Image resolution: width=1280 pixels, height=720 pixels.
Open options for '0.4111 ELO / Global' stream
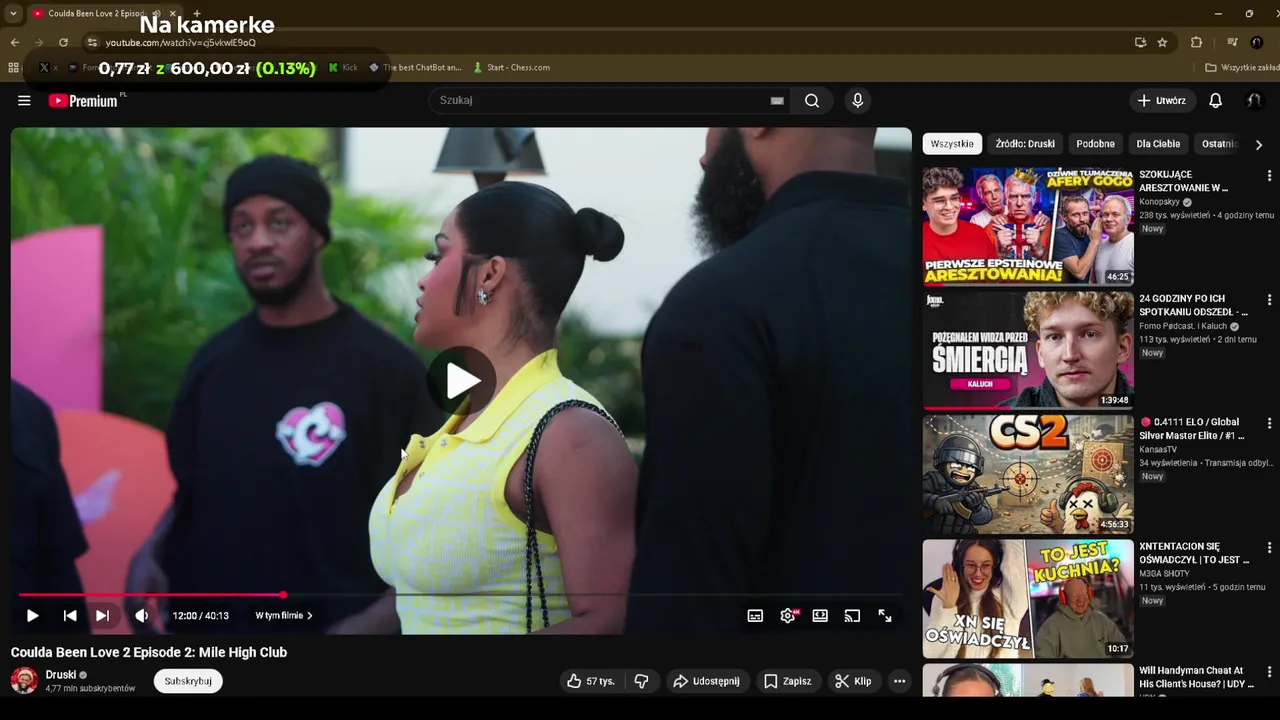click(x=1269, y=424)
